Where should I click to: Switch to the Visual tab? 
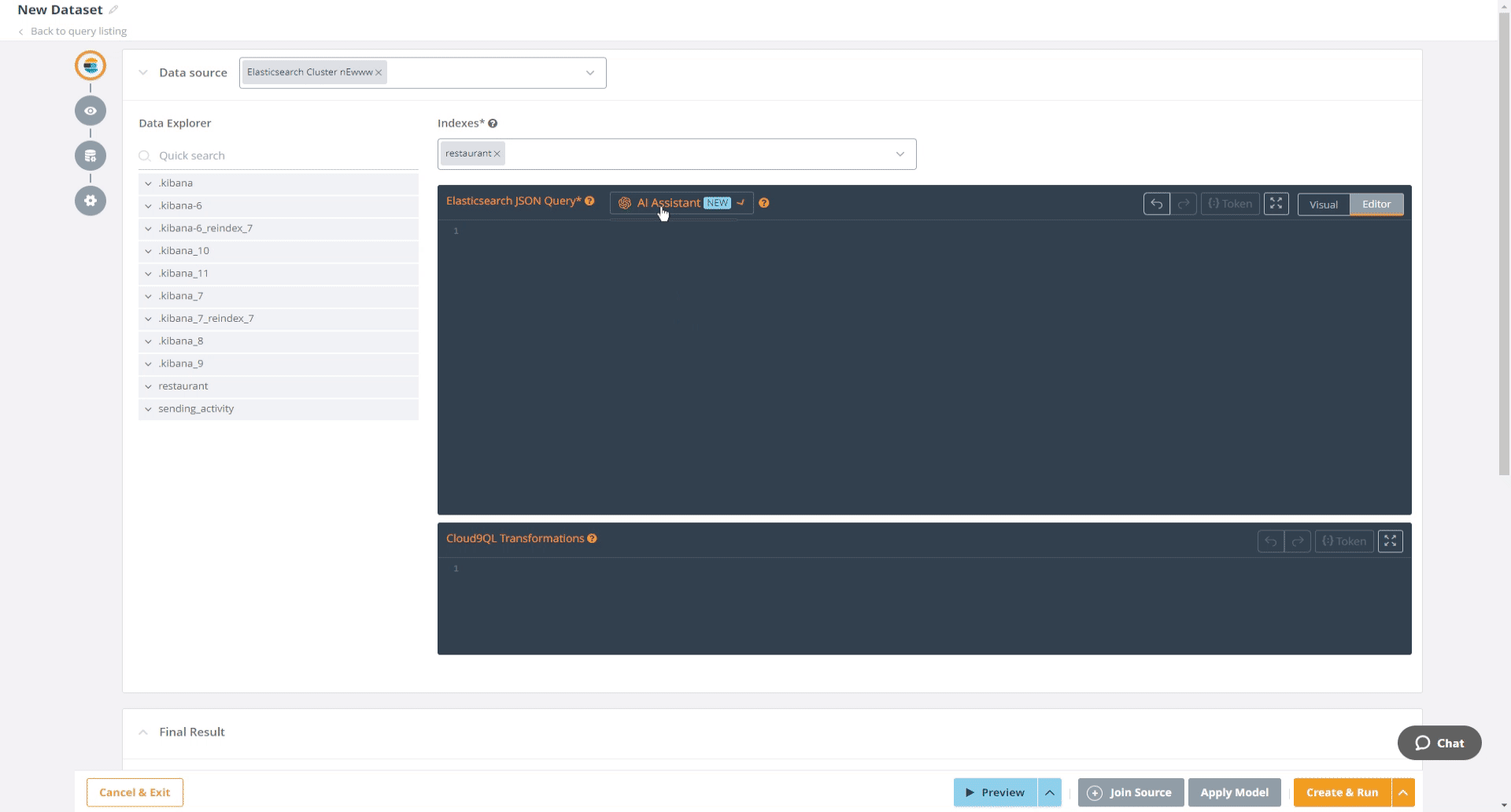[x=1324, y=204]
